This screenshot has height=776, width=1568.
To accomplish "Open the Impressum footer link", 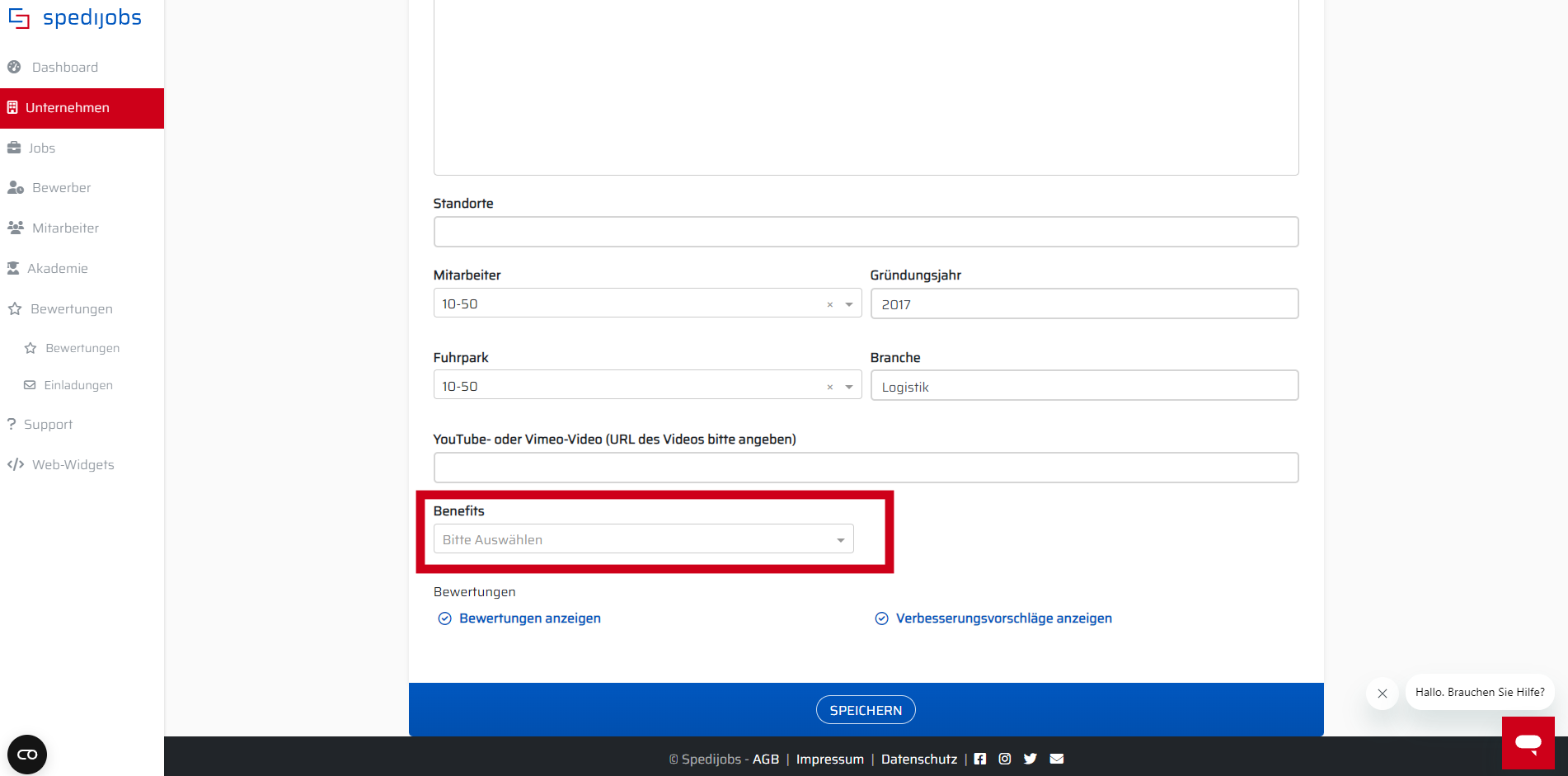I will tap(830, 759).
